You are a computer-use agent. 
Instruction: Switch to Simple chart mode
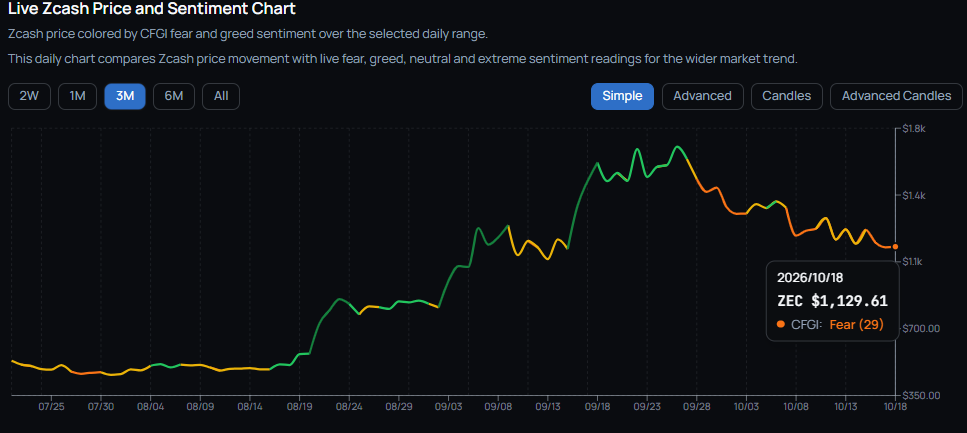point(622,96)
